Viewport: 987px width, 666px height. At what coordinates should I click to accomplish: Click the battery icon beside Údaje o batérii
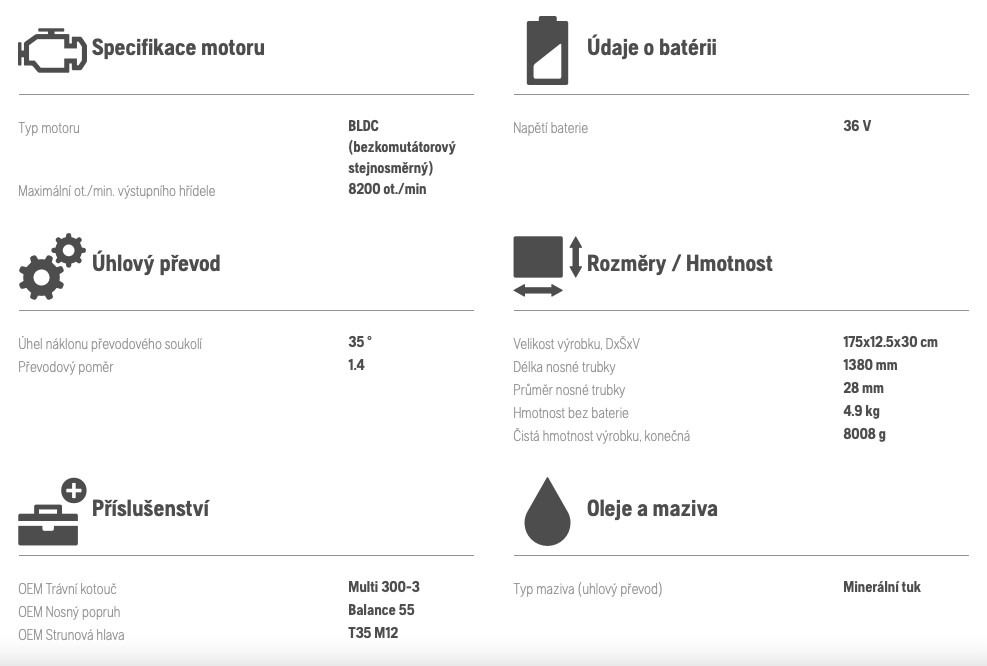(x=547, y=50)
